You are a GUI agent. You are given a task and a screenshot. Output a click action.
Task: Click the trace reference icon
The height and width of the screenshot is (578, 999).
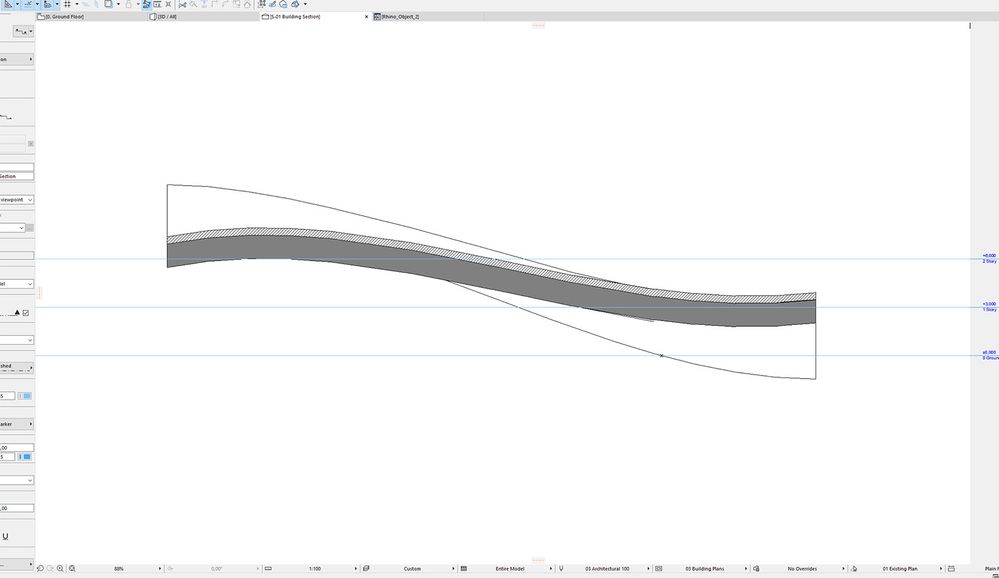(108, 4)
